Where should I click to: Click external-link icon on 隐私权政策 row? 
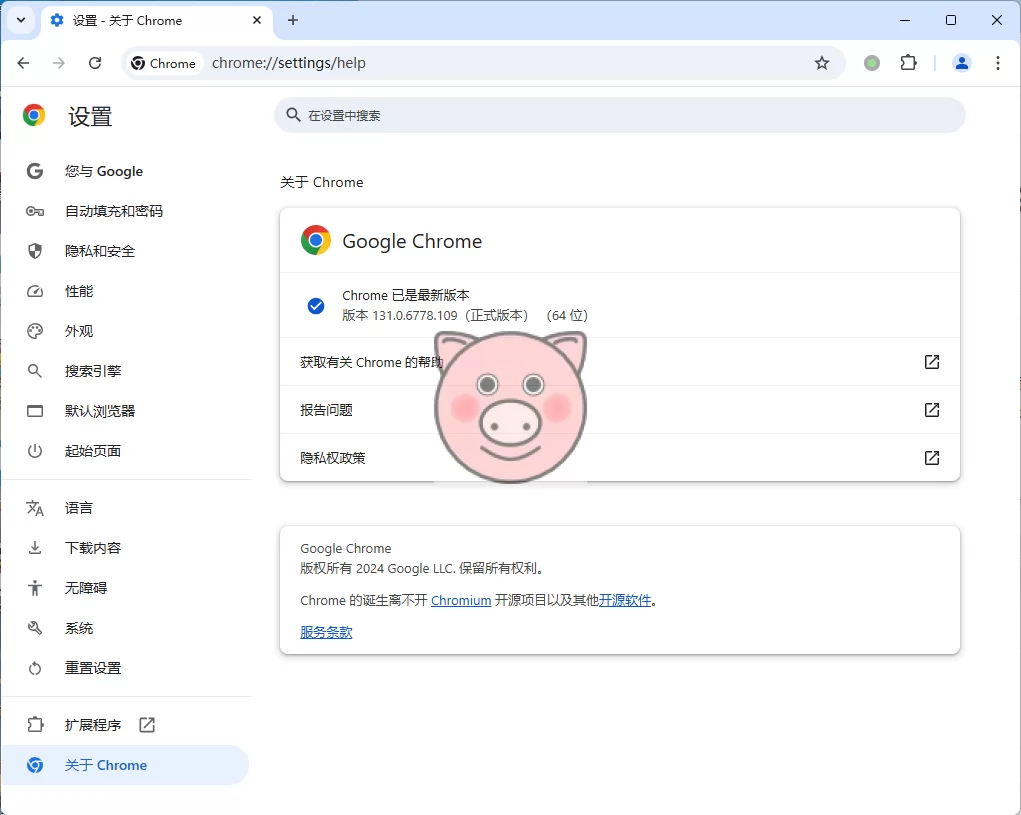click(x=932, y=458)
